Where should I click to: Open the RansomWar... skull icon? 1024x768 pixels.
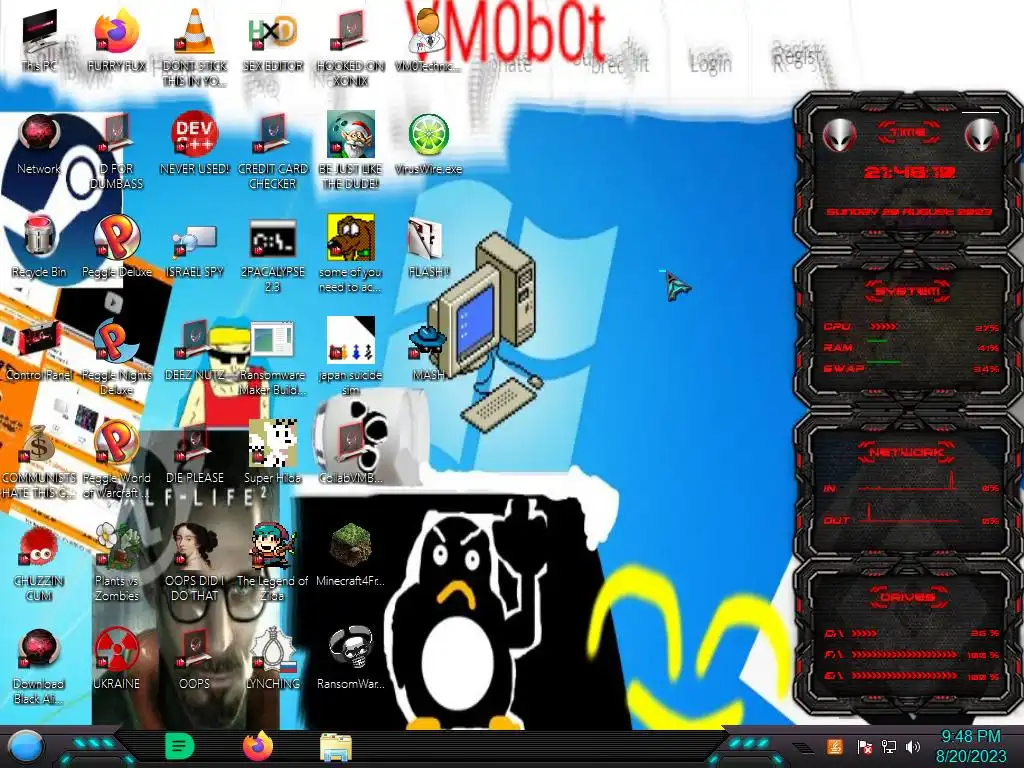click(351, 658)
